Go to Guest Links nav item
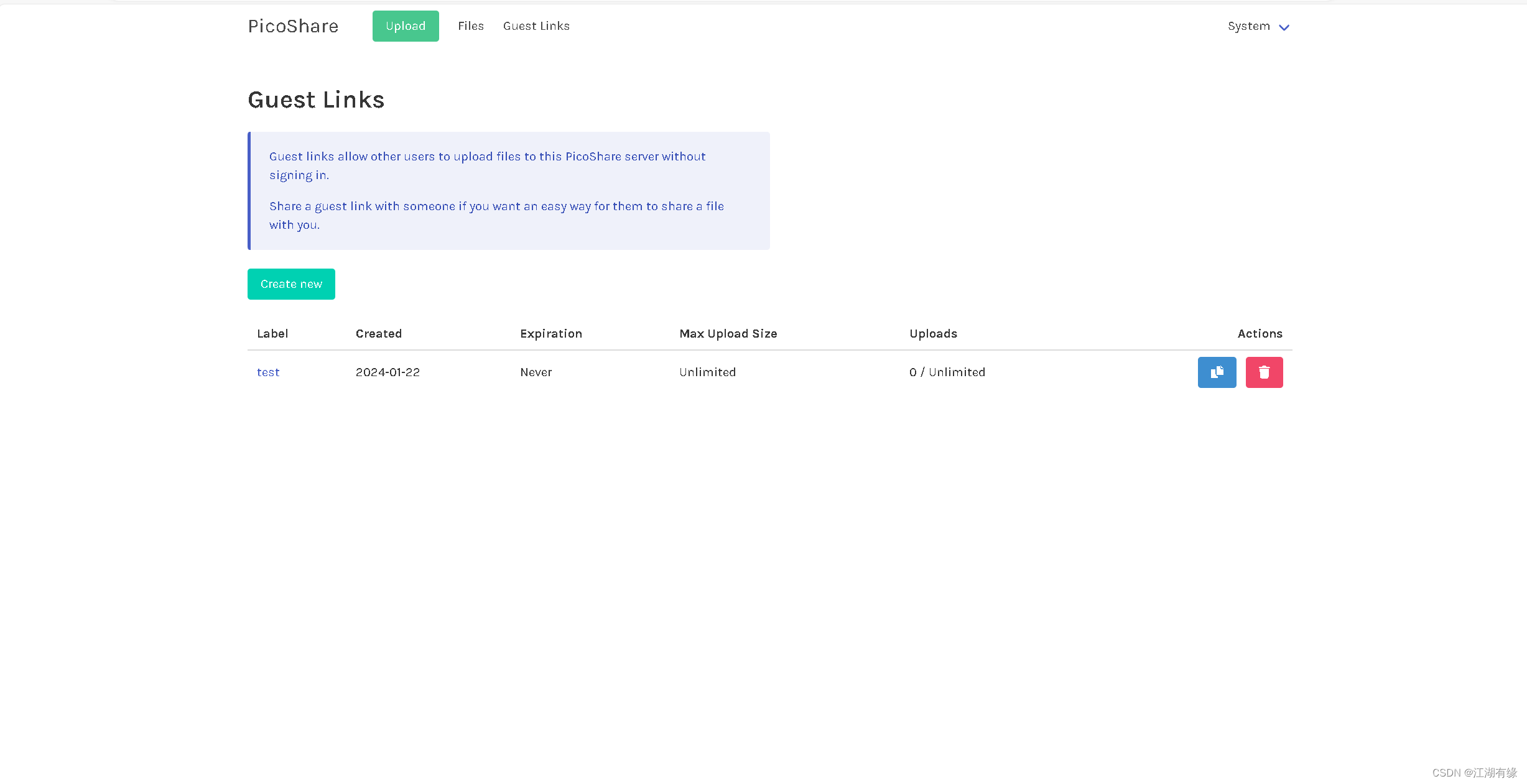Screen dimensions: 1527x784 [x=536, y=26]
